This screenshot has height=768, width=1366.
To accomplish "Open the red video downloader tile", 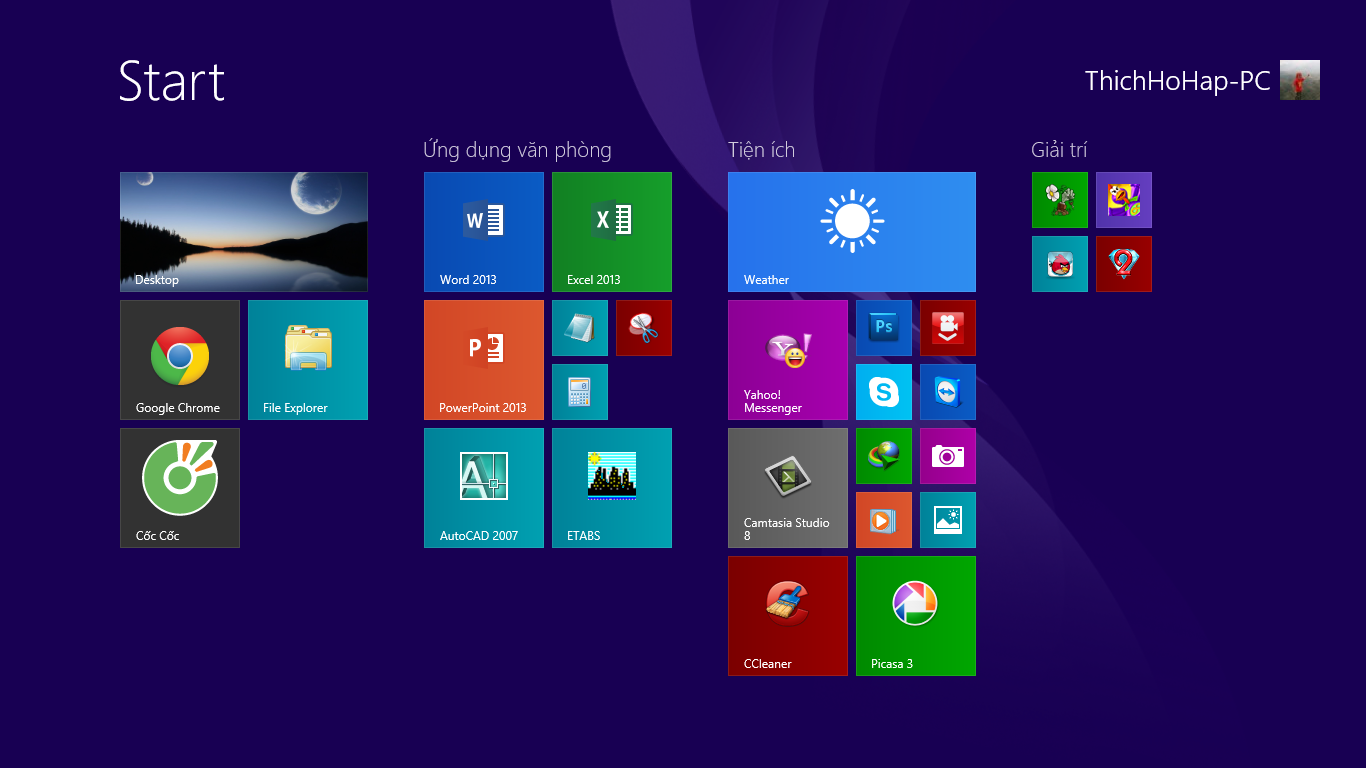I will pos(948,328).
